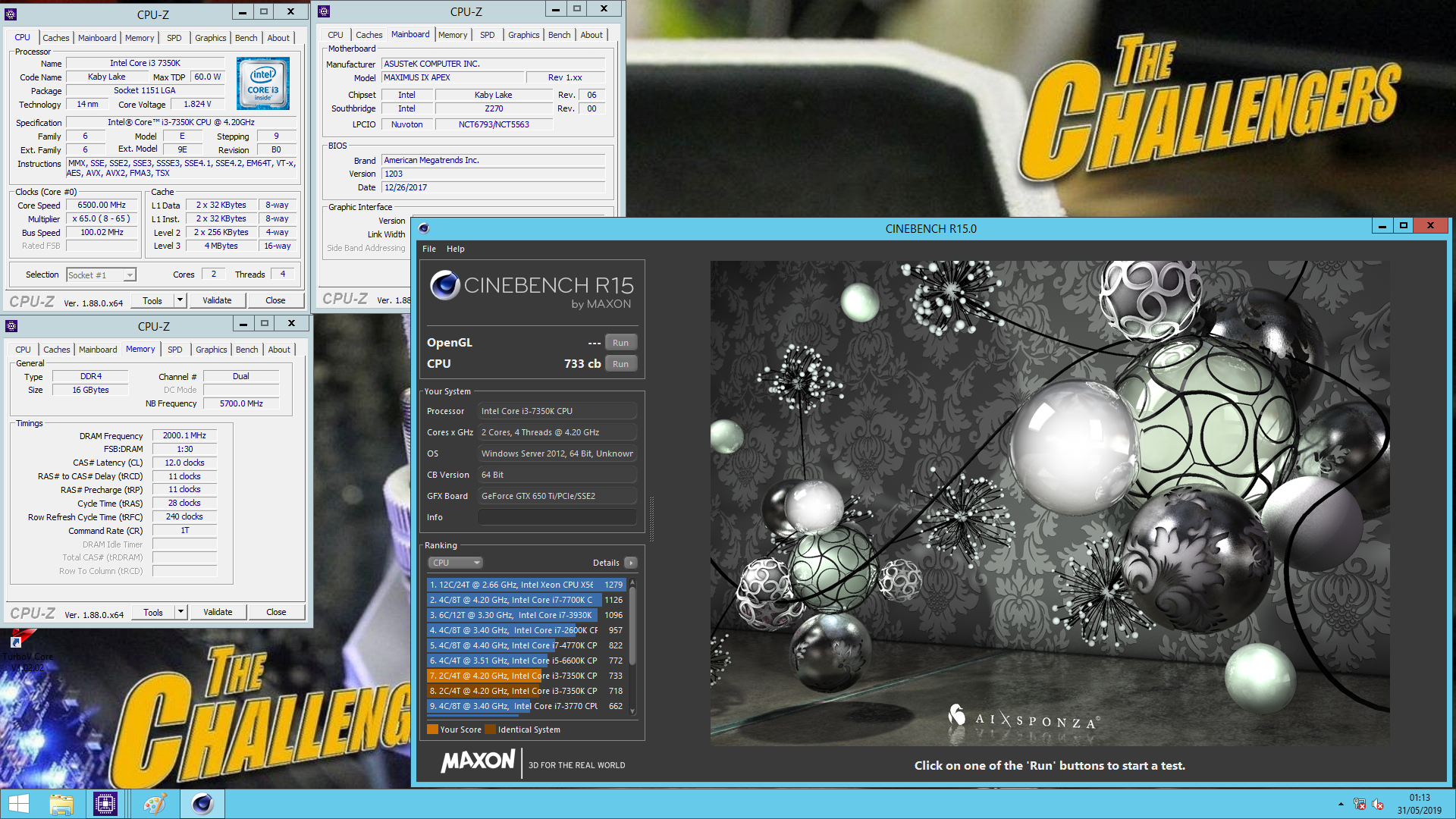Screen dimensions: 1456x819
Task: Open the SPD tab in the Mainboard CPU-Z window
Action: [x=487, y=35]
